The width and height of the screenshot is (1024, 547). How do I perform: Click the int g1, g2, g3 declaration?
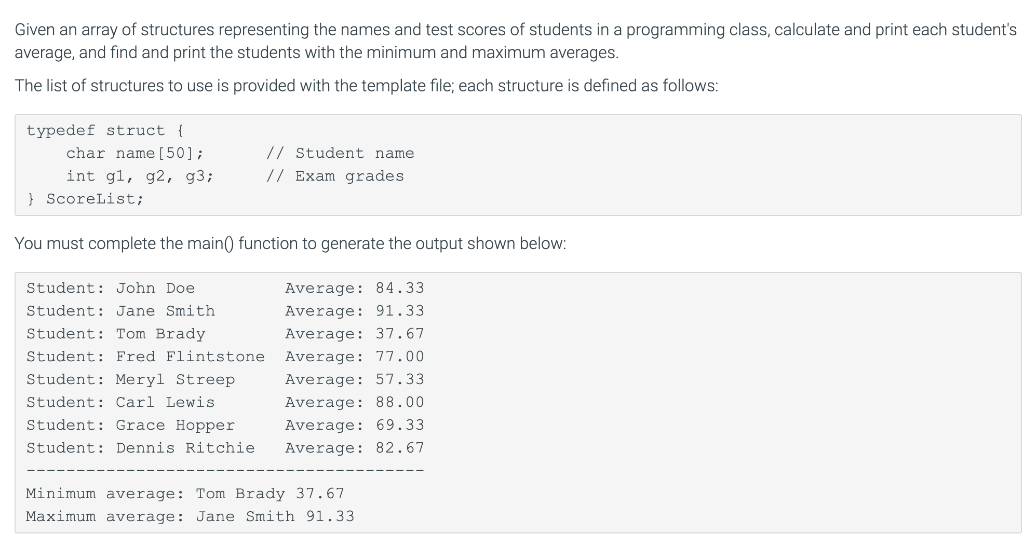(139, 176)
